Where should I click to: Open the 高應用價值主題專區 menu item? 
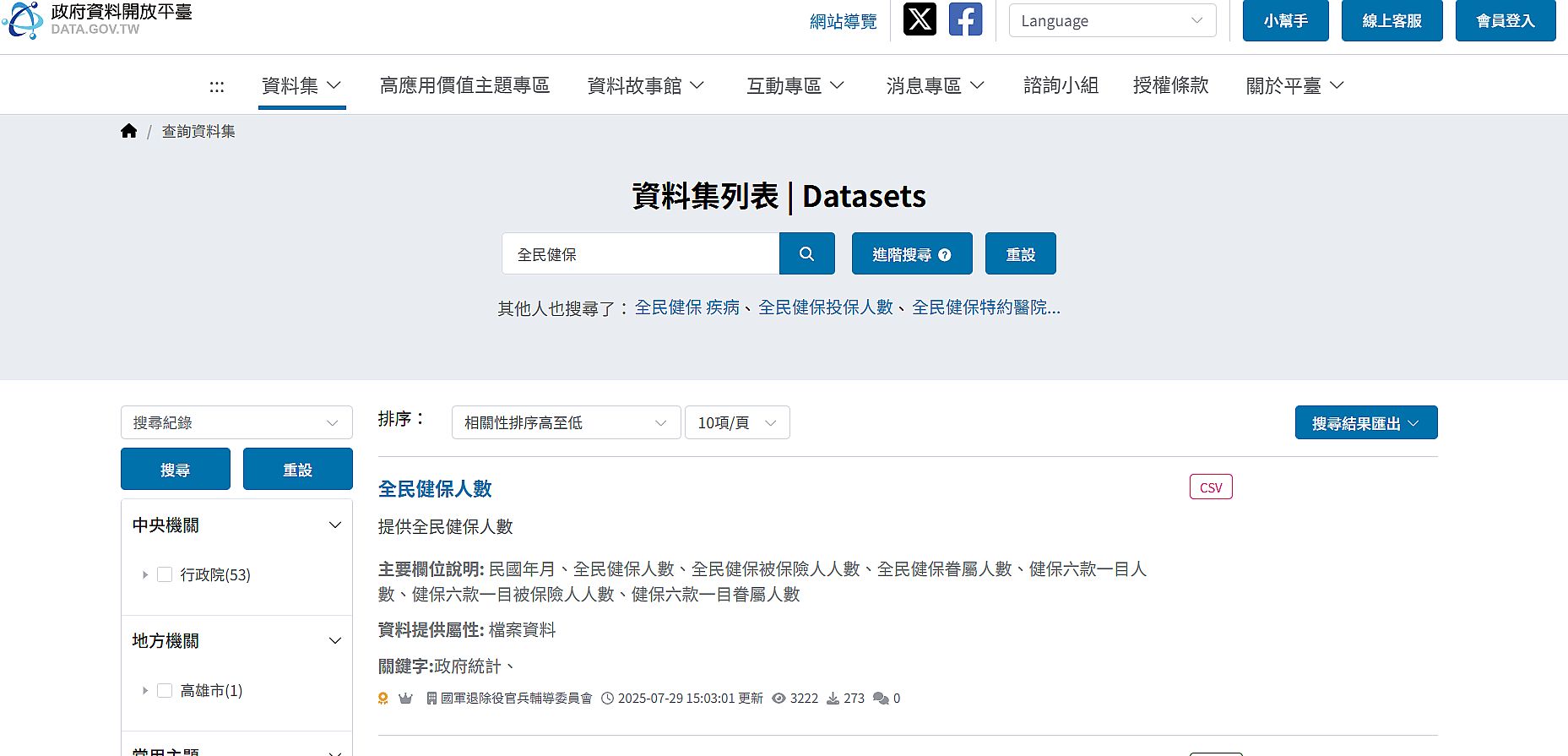tap(464, 85)
